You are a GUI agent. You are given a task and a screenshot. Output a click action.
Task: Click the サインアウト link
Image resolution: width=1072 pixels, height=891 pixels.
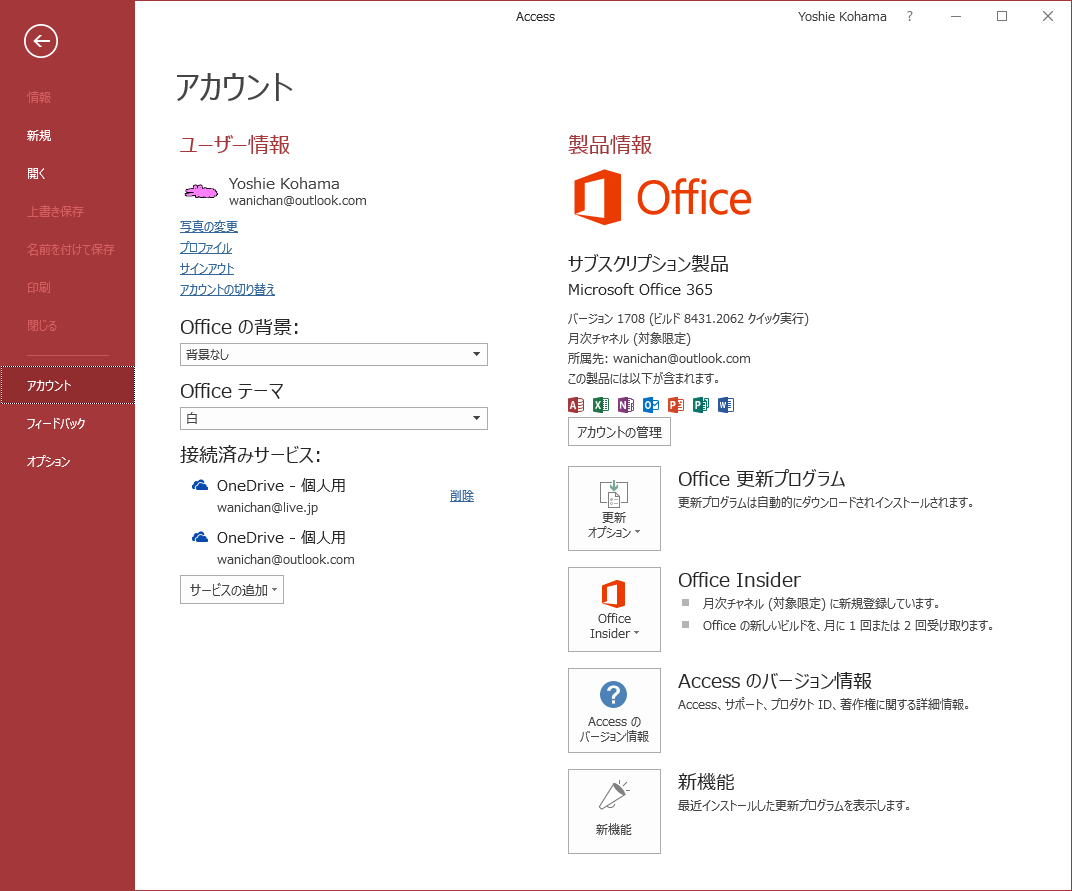(x=207, y=269)
